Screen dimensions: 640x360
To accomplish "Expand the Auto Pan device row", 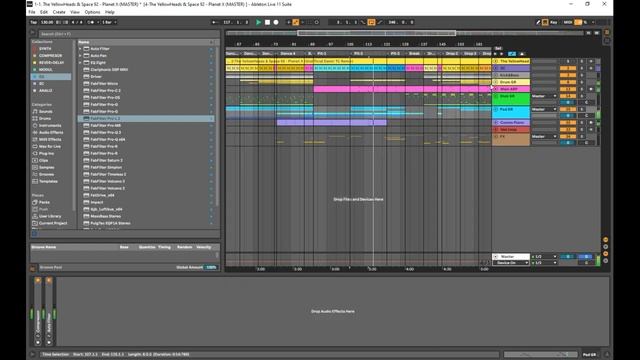I will click(x=80, y=56).
